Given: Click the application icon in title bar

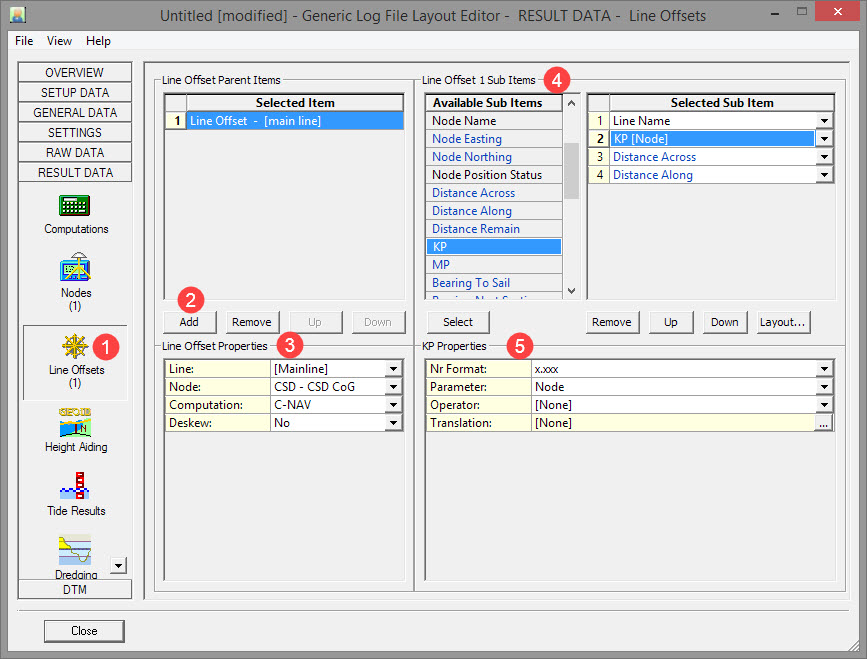Looking at the screenshot, I should (x=17, y=16).
